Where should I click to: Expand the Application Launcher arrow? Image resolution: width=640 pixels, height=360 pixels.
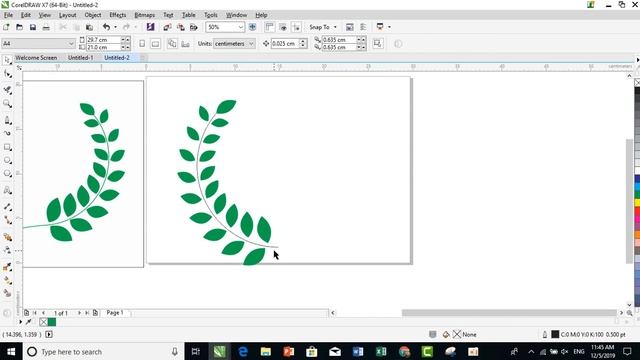[x=389, y=27]
